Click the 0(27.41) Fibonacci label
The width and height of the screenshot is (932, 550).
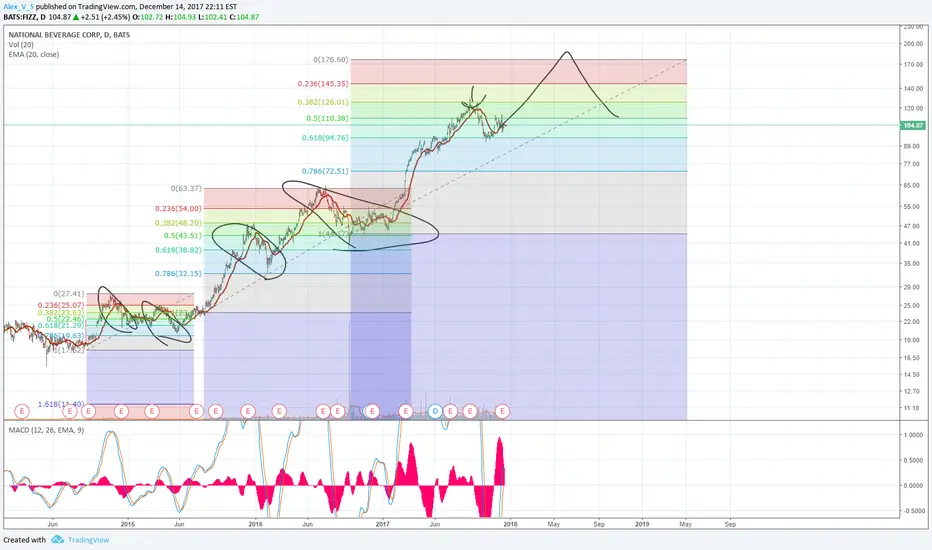click(x=69, y=294)
